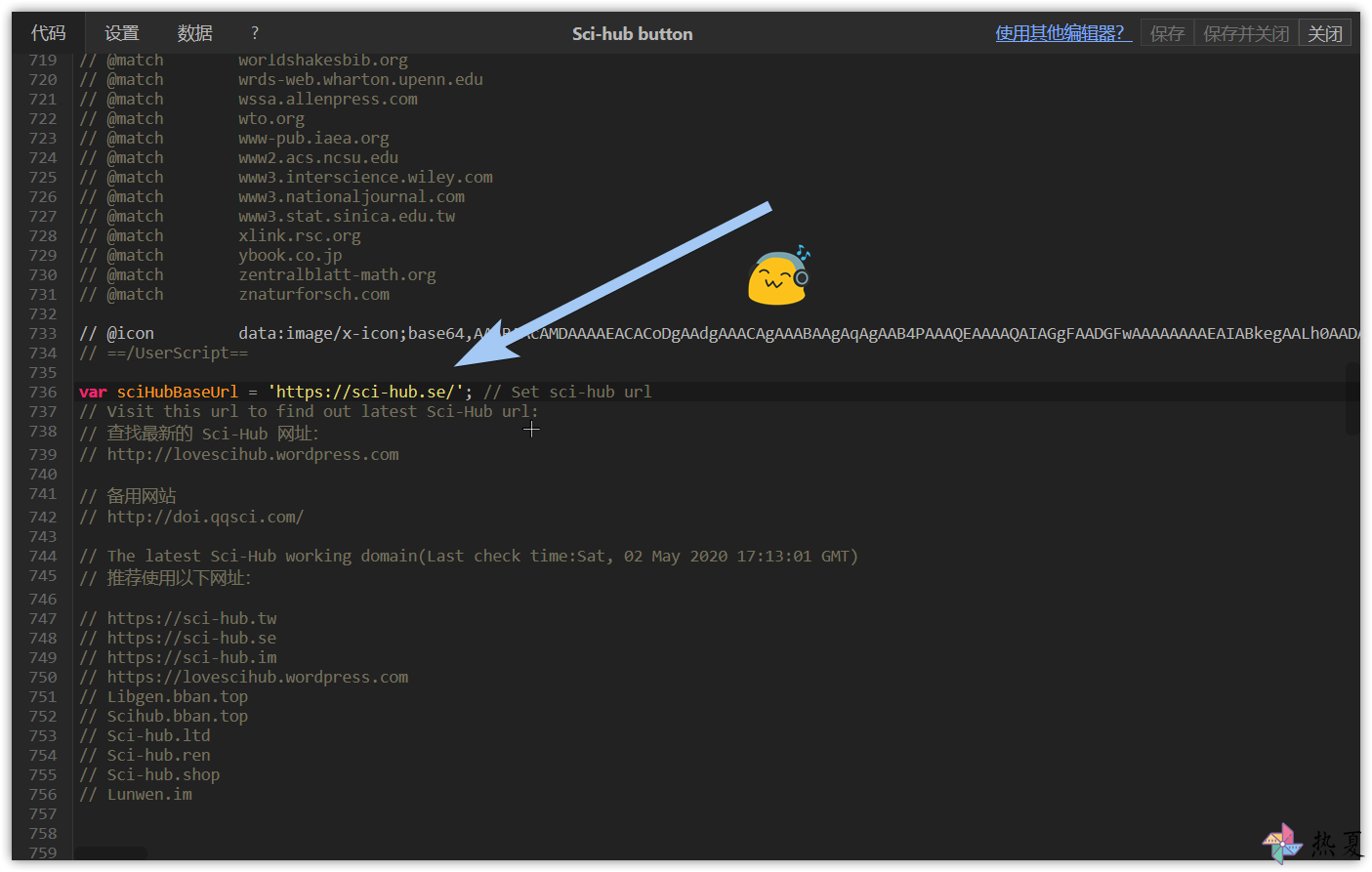Select the 'wssa.allenpress.com' match line

(x=328, y=99)
